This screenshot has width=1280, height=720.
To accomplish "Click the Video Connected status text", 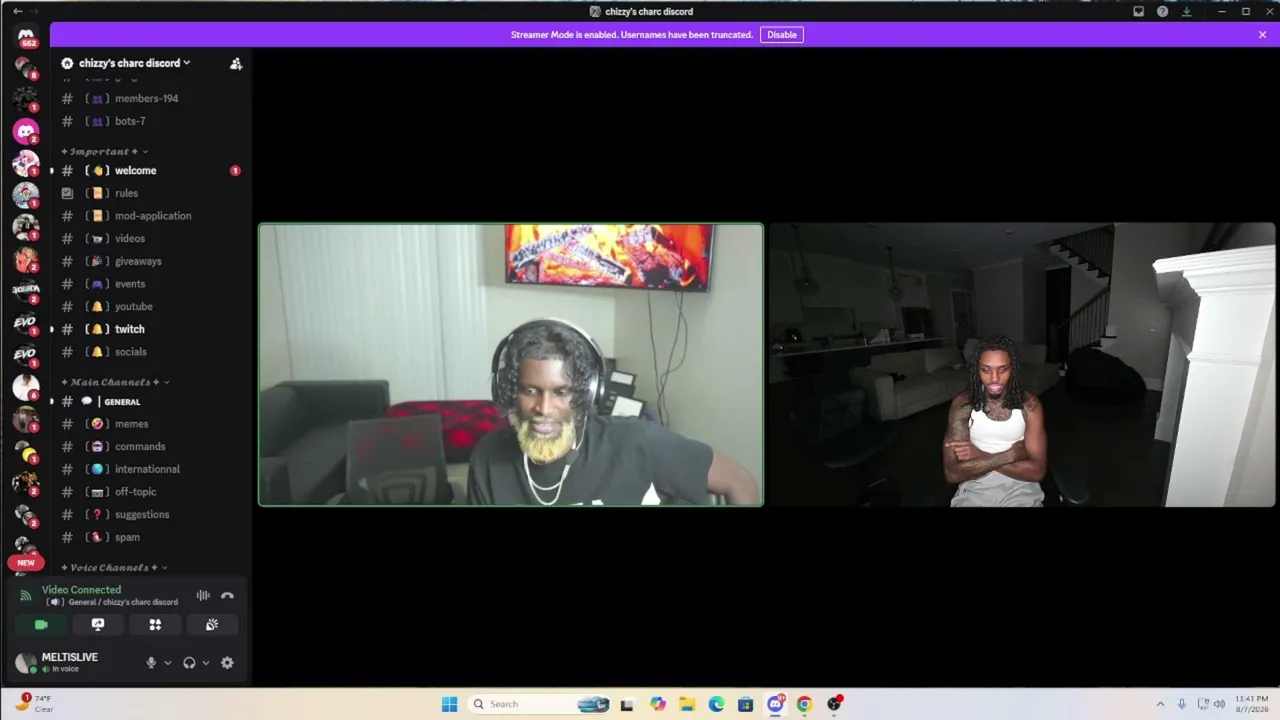I will click(81, 590).
